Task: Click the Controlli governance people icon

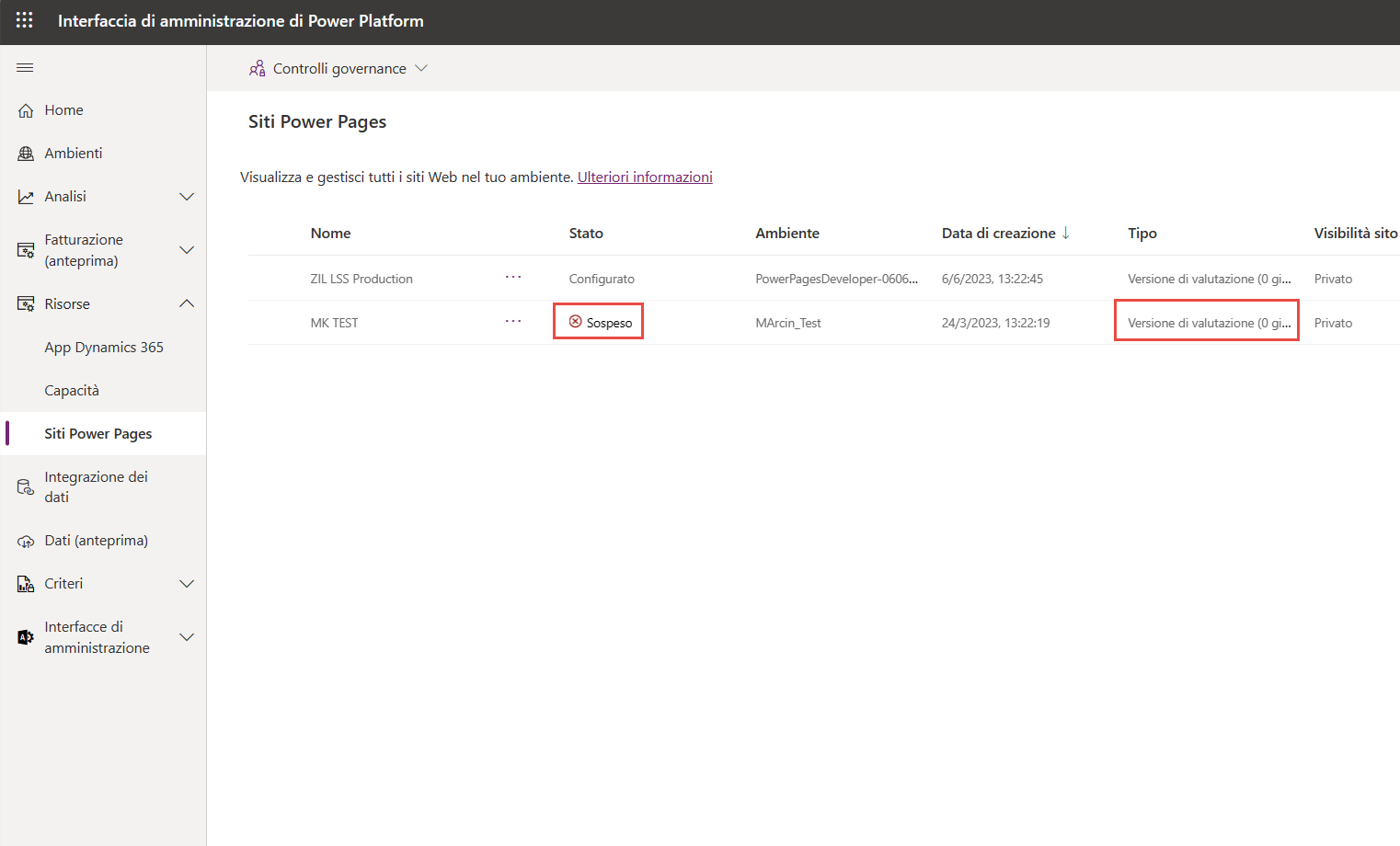Action: tap(258, 69)
